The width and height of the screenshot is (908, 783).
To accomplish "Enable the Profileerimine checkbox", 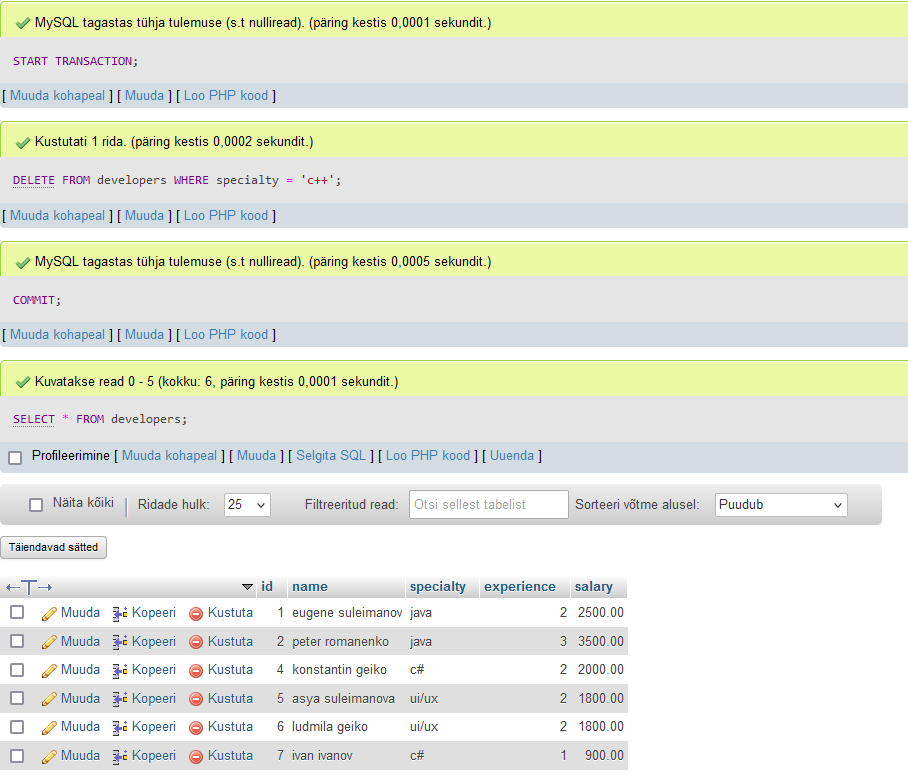I will click(15, 457).
